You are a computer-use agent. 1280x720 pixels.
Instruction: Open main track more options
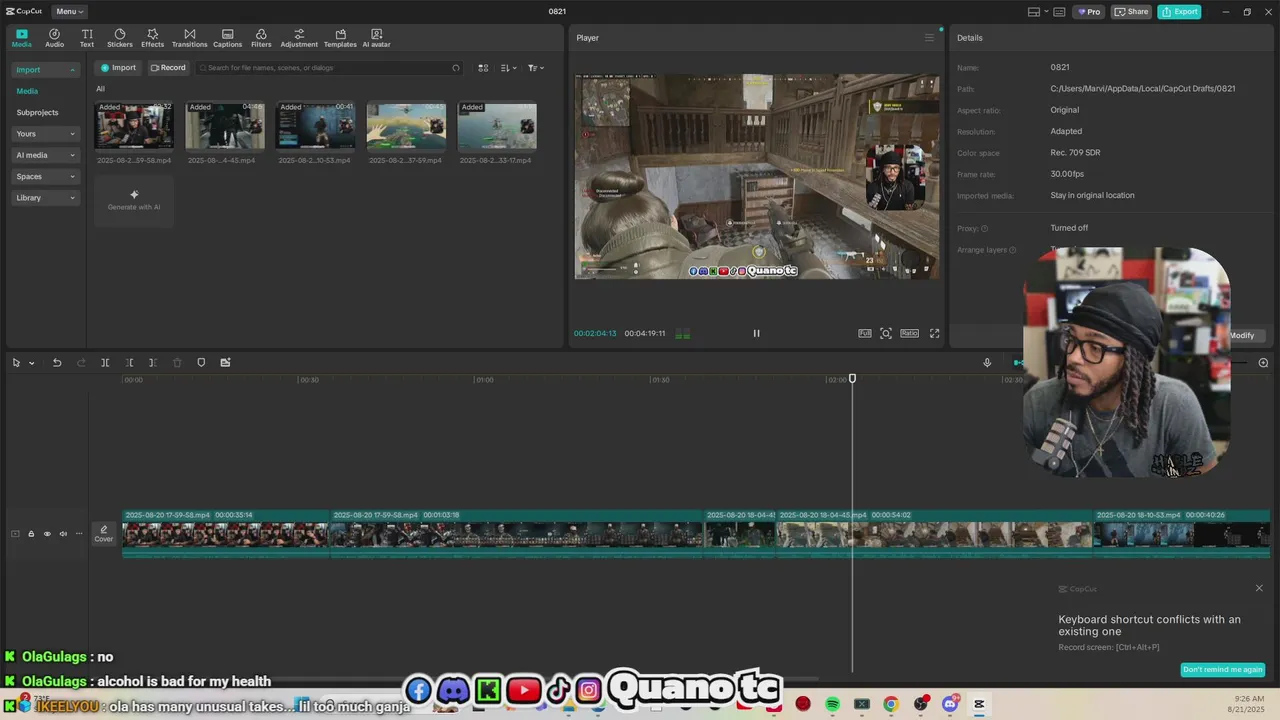[x=79, y=534]
